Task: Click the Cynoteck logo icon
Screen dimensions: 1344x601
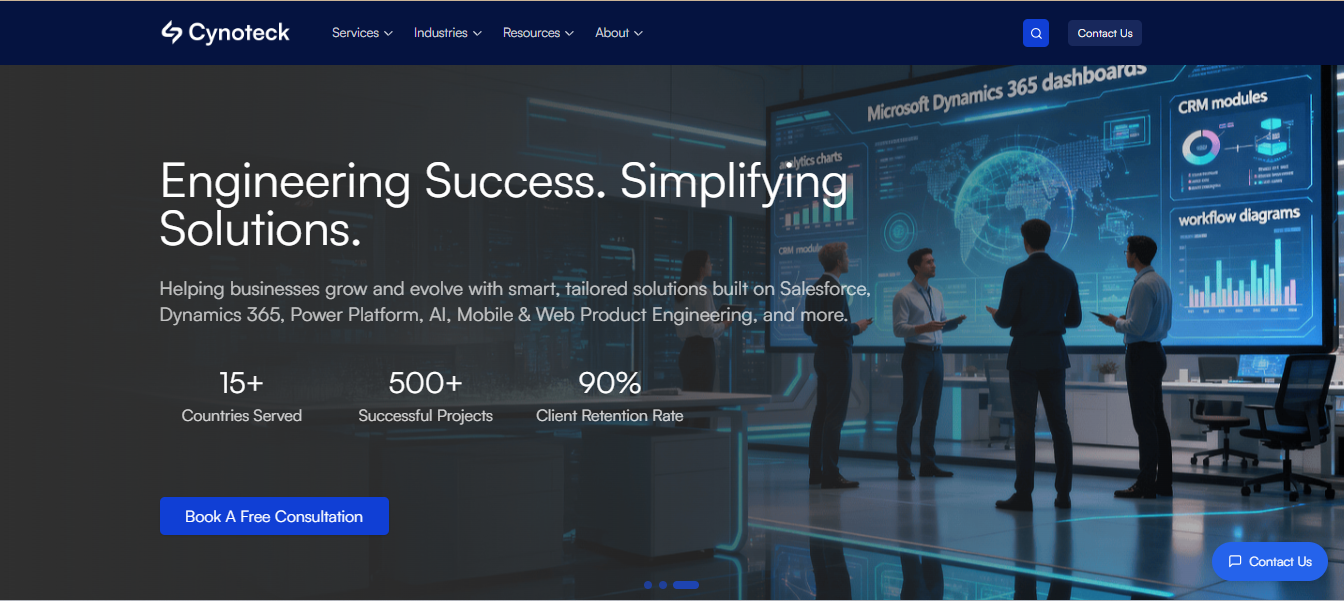Action: (x=172, y=33)
